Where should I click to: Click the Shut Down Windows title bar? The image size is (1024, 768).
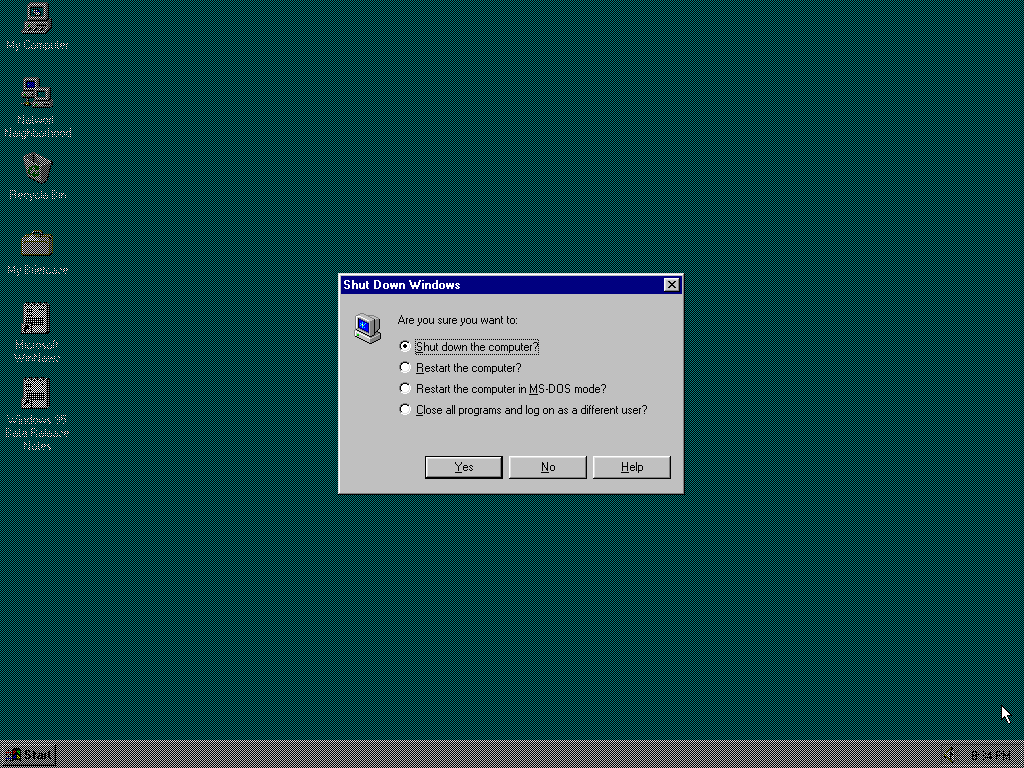point(511,285)
